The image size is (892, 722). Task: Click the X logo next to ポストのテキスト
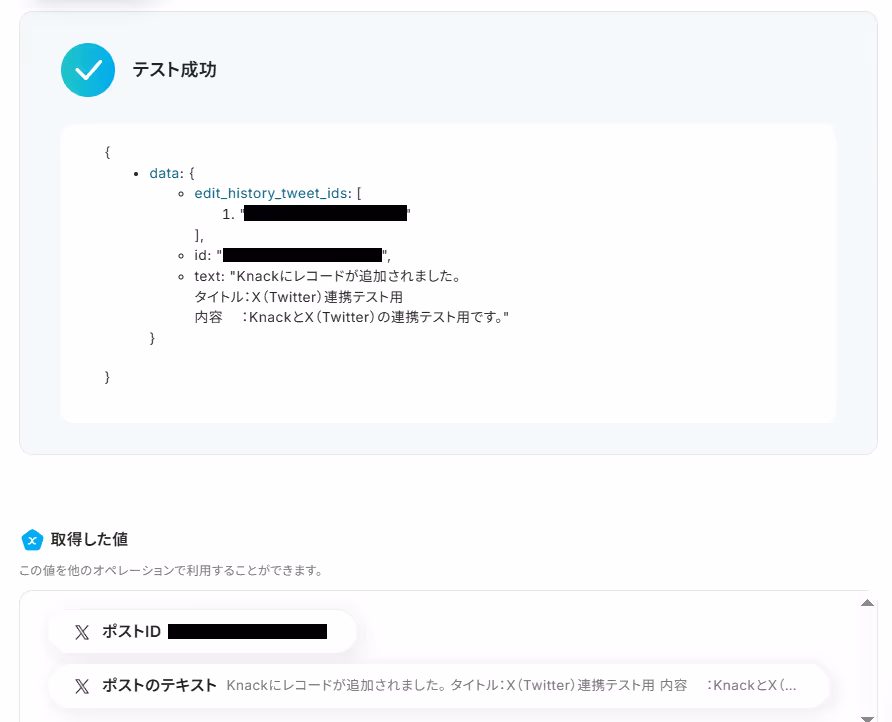[x=82, y=686]
